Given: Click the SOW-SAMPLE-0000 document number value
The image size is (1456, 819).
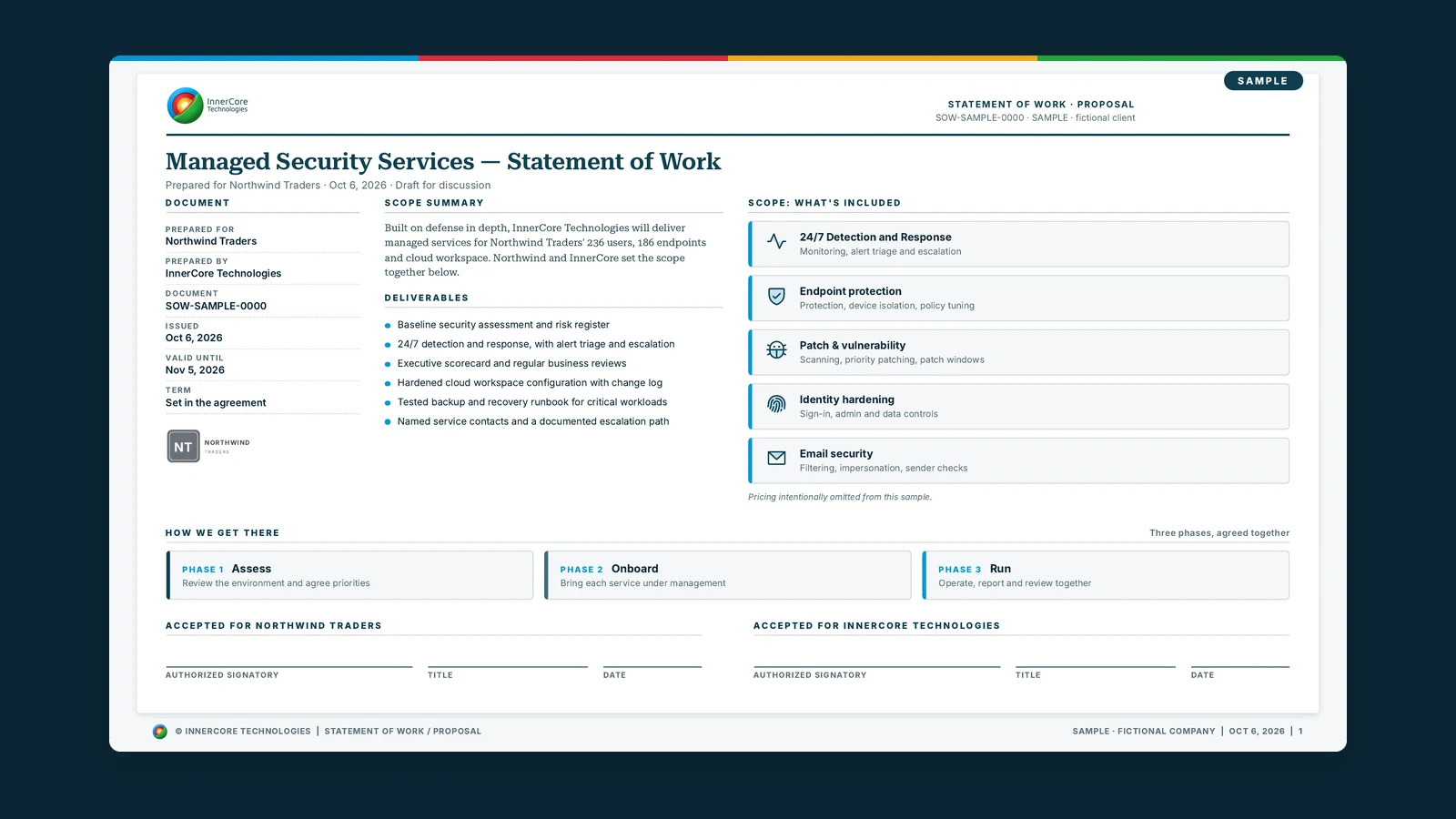Looking at the screenshot, I should (216, 306).
